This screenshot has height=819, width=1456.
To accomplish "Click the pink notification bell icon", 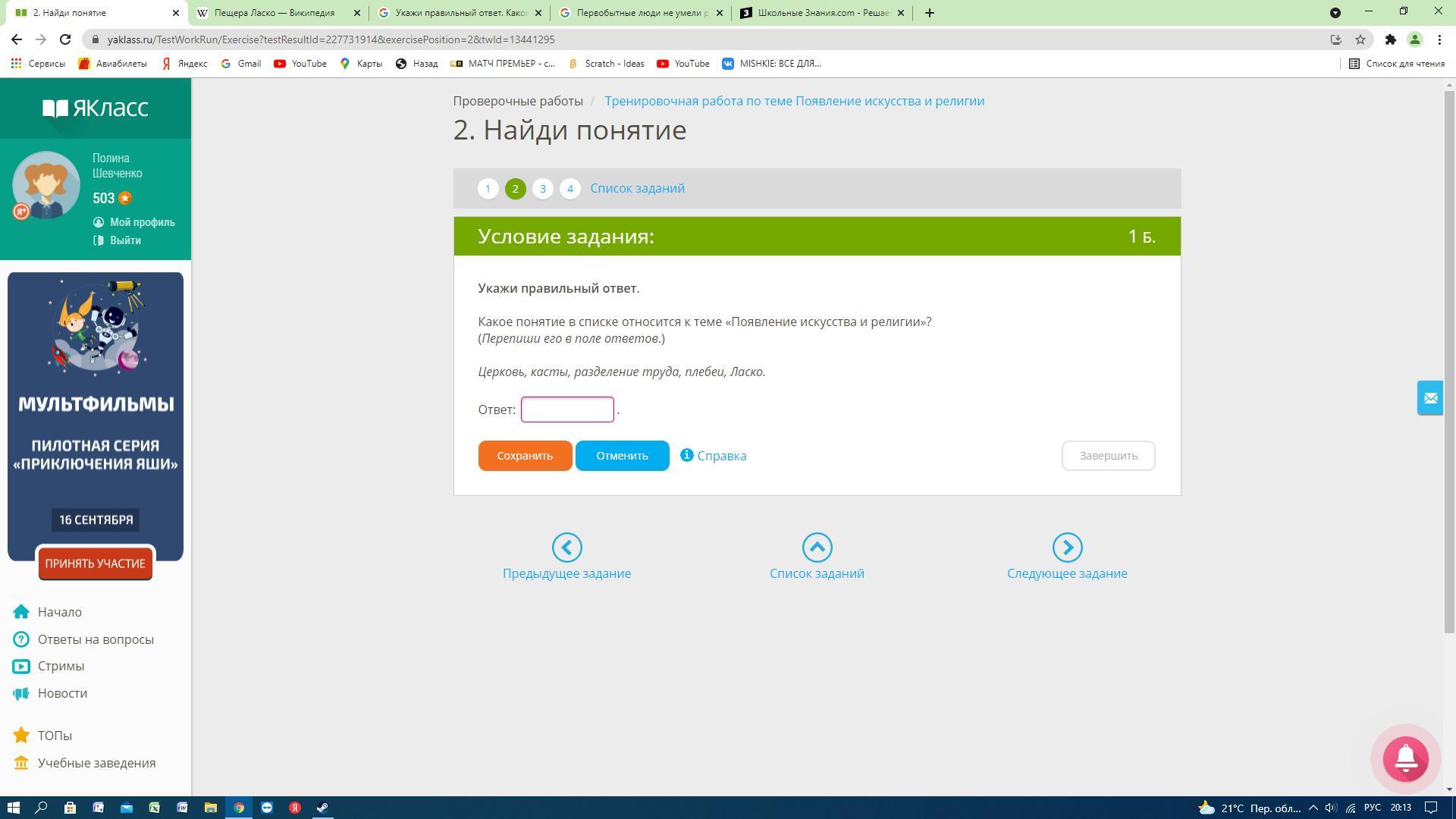I will (x=1405, y=758).
